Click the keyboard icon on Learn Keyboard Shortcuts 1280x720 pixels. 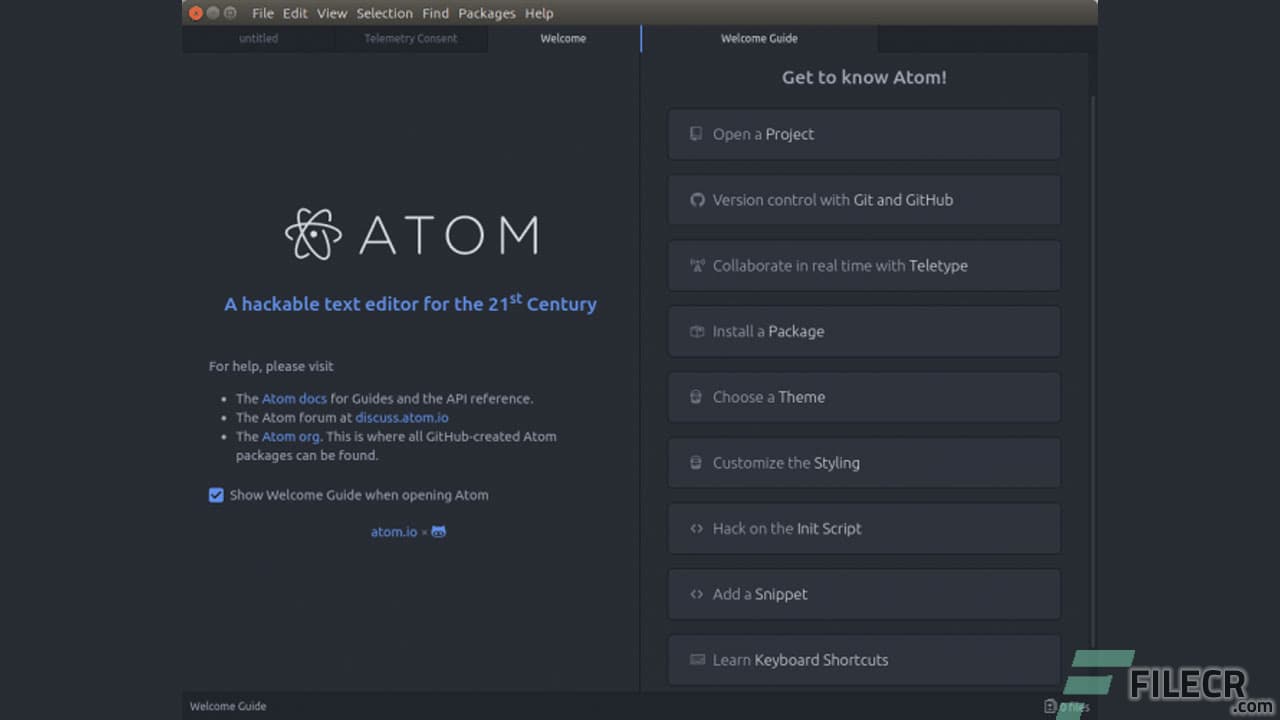pyautogui.click(x=696, y=659)
